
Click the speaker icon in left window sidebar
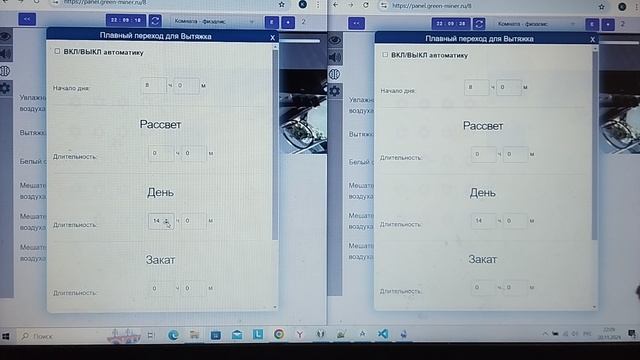pyautogui.click(x=6, y=53)
